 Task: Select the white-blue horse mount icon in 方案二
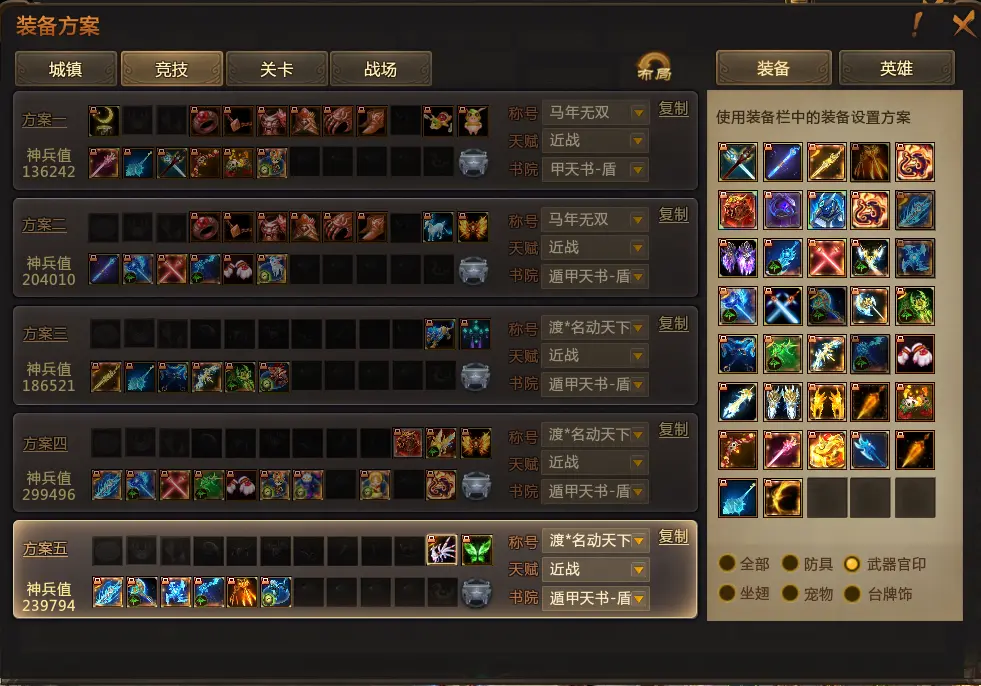pyautogui.click(x=438, y=227)
